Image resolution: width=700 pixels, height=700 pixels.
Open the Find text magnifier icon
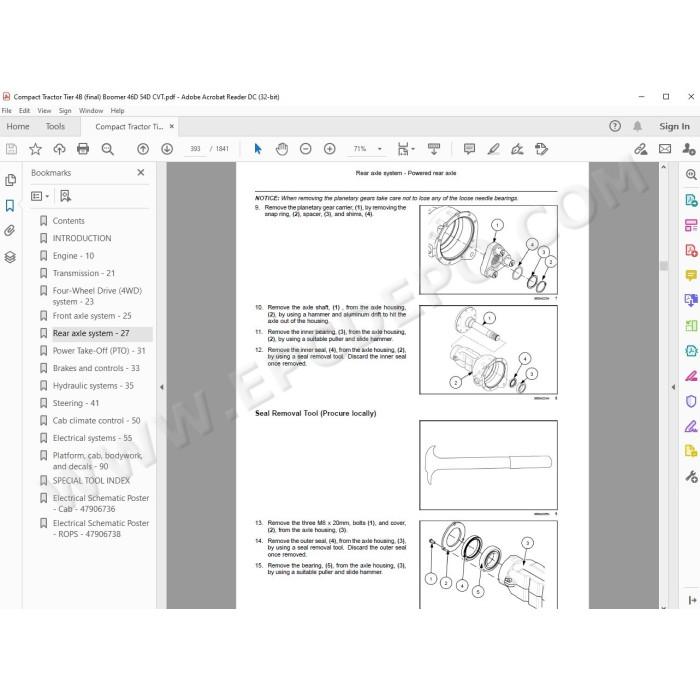[108, 149]
